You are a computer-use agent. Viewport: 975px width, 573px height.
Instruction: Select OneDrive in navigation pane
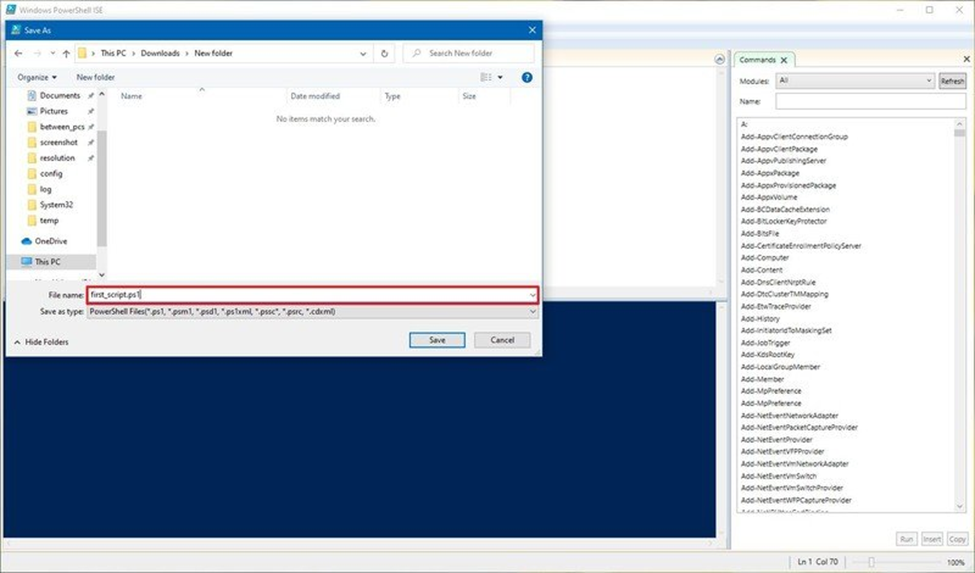pyautogui.click(x=50, y=241)
